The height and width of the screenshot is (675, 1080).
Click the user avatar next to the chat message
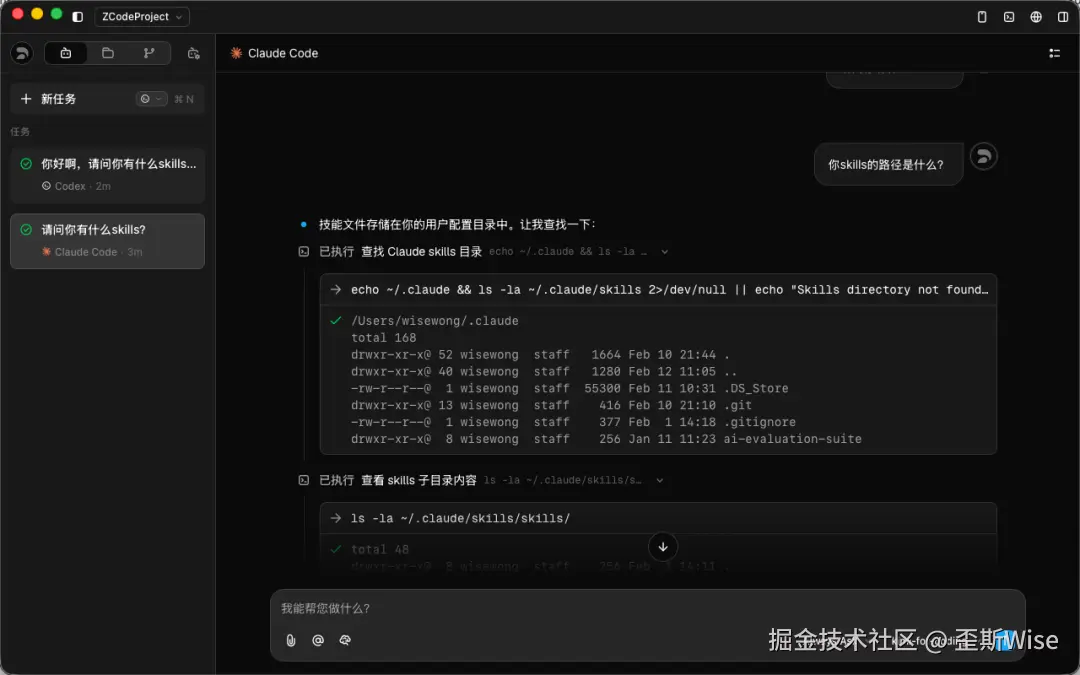[x=984, y=156]
